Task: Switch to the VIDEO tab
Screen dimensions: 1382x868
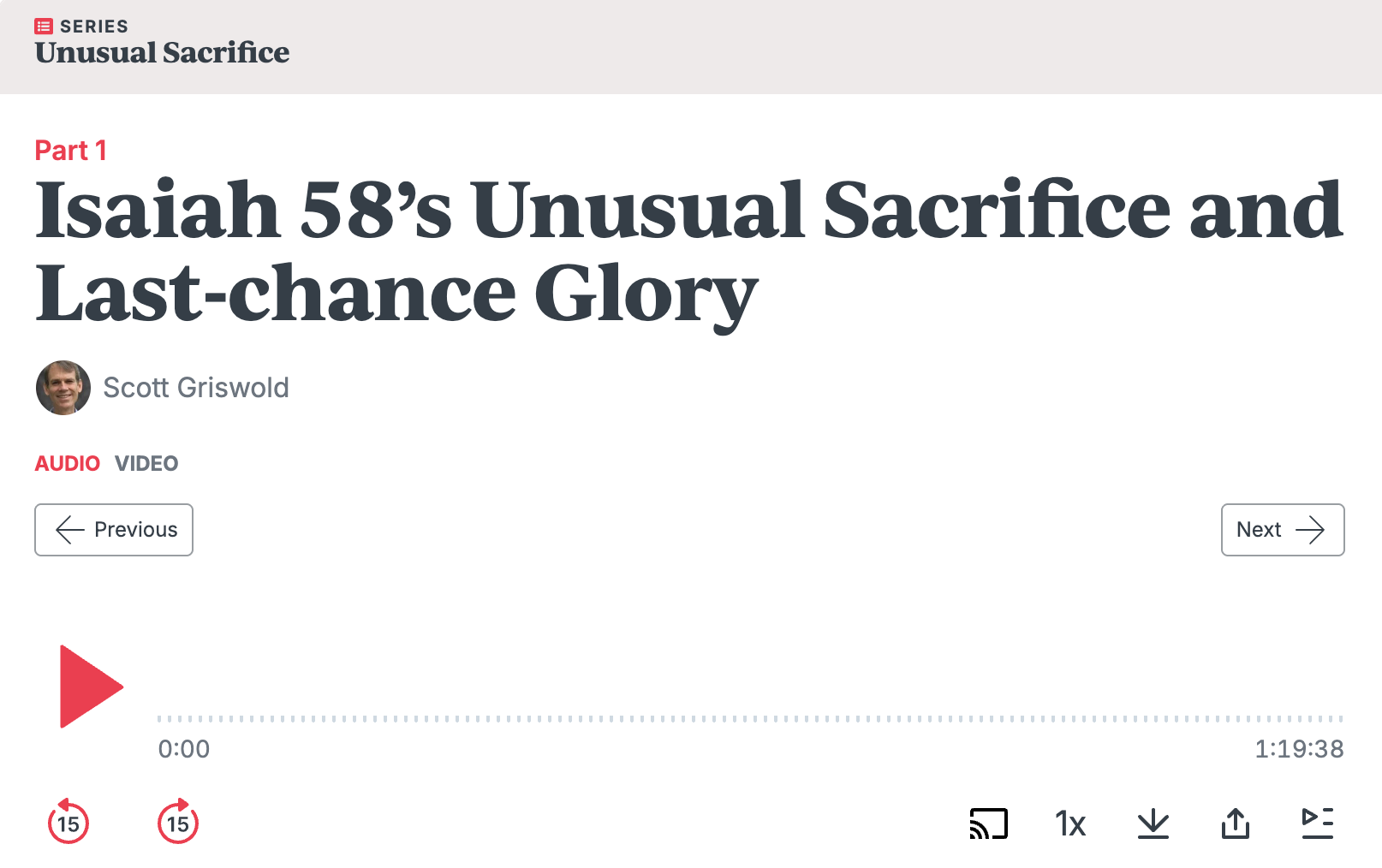Action: tap(146, 463)
